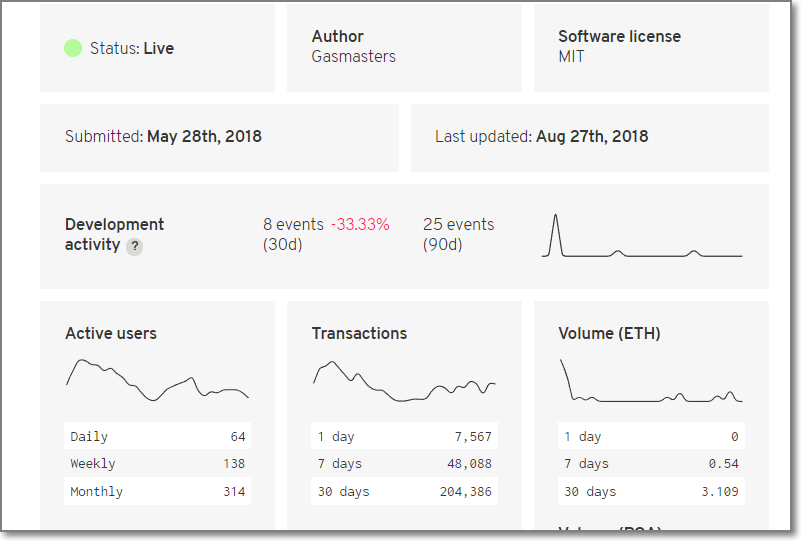Click the Development activity sparkline chart
The image size is (801, 541).
(x=642, y=237)
